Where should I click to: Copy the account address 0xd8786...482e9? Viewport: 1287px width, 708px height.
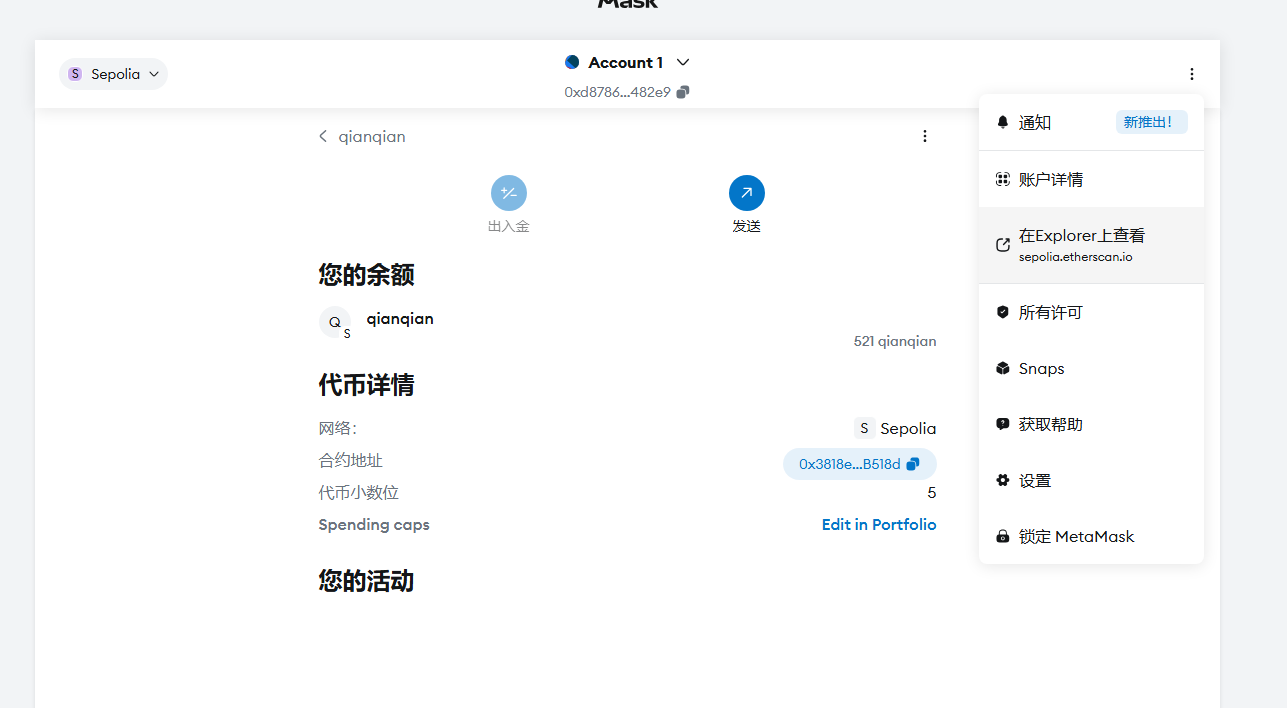pyautogui.click(x=682, y=92)
